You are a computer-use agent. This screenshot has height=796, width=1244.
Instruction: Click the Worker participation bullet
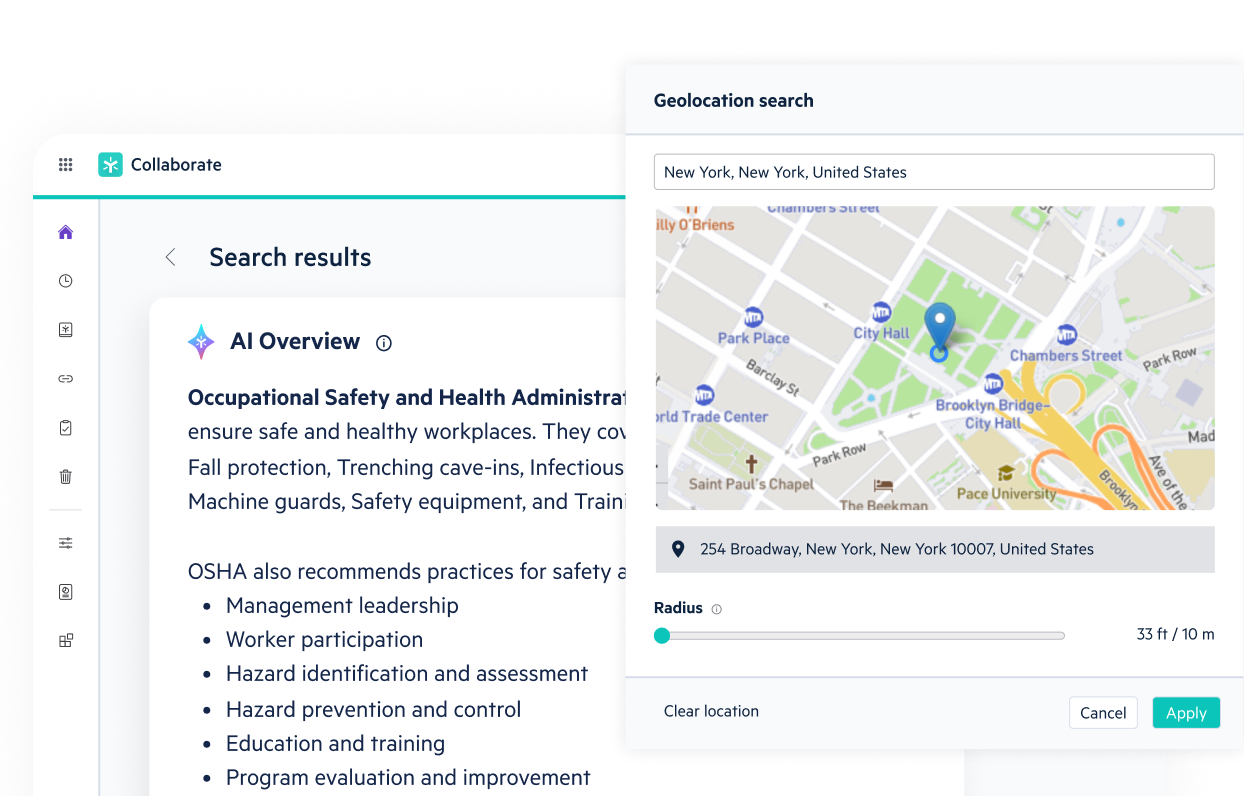click(324, 639)
